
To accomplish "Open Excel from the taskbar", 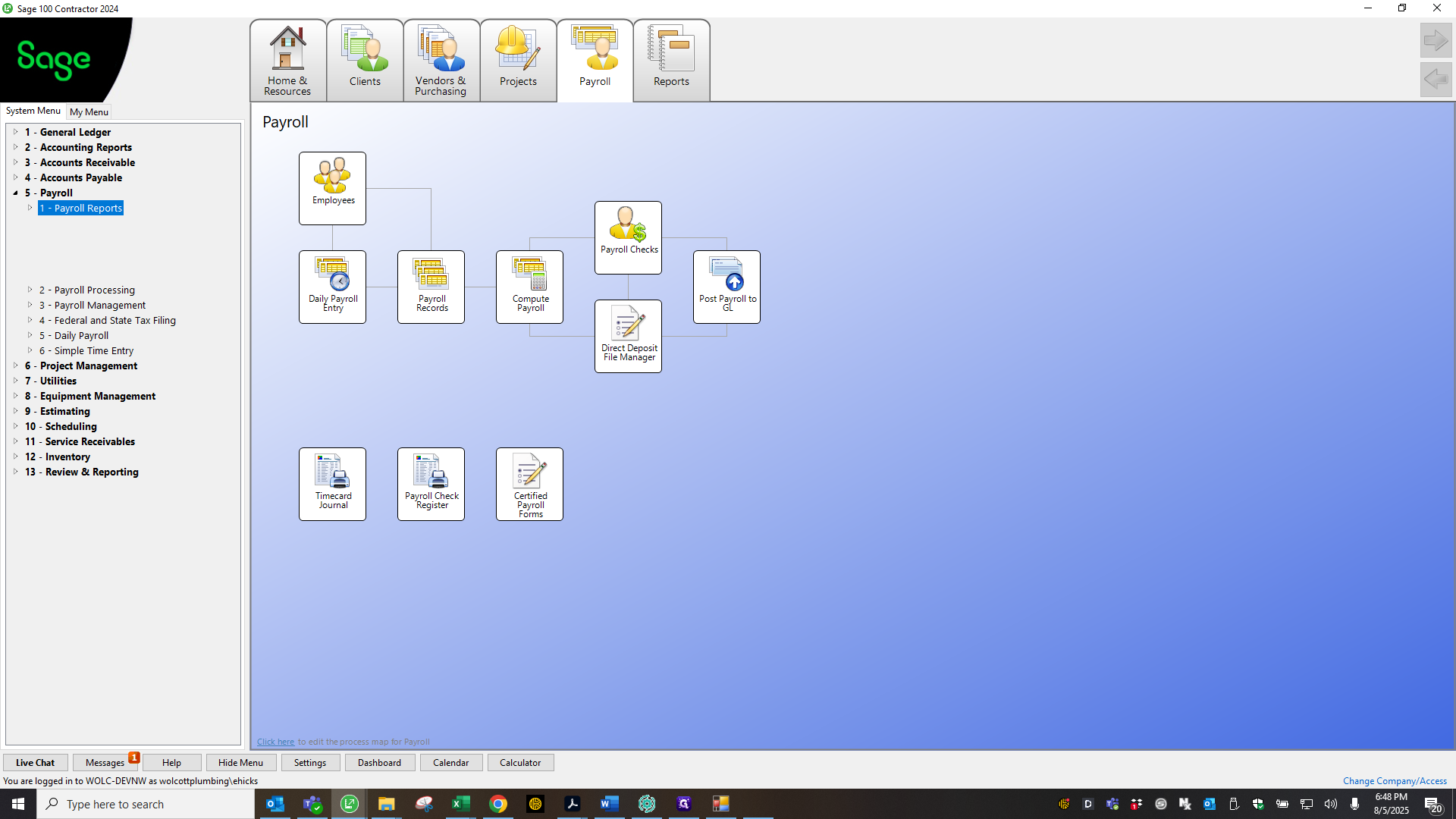I will (461, 804).
